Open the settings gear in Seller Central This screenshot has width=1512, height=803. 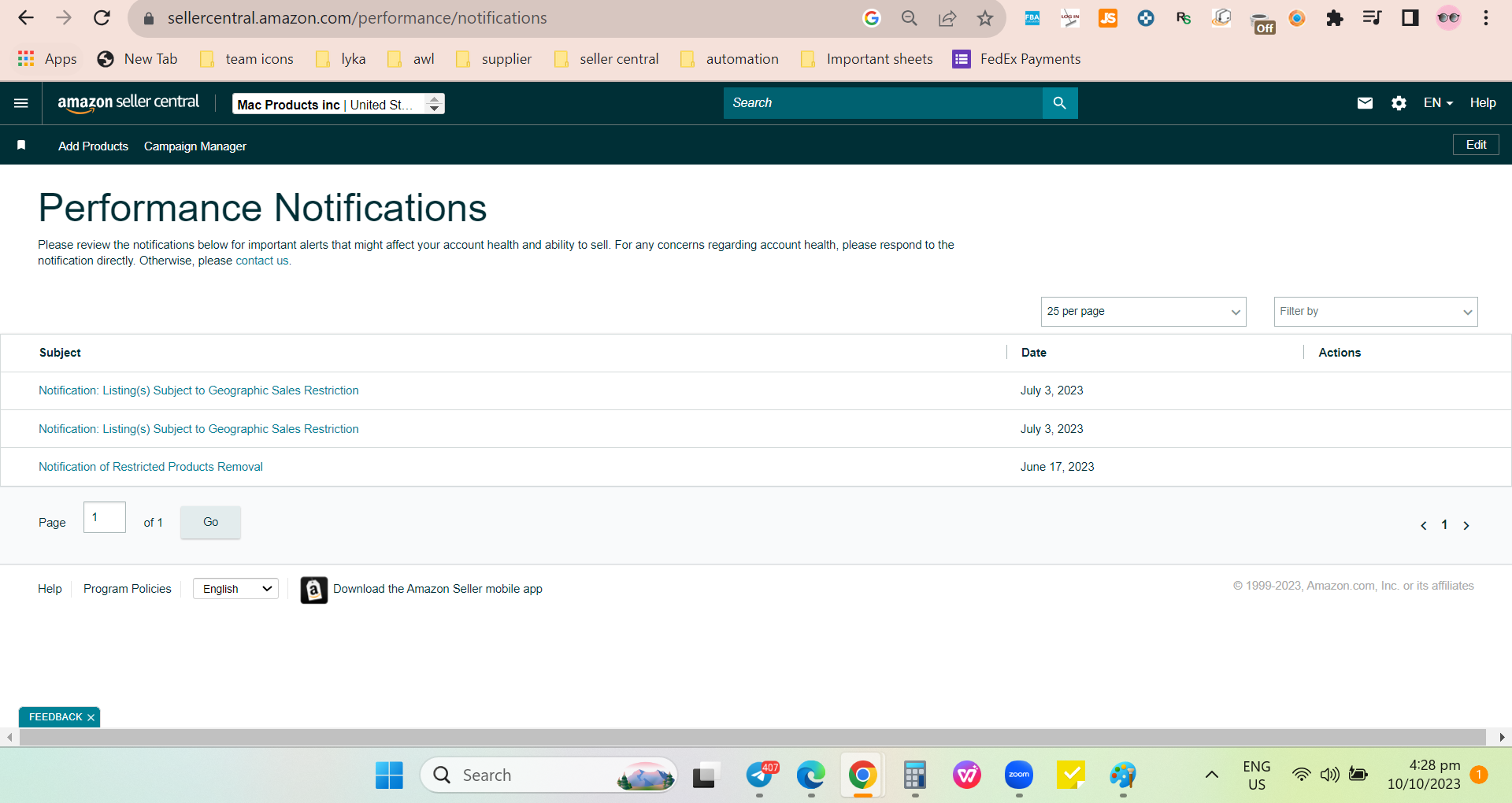[1399, 103]
